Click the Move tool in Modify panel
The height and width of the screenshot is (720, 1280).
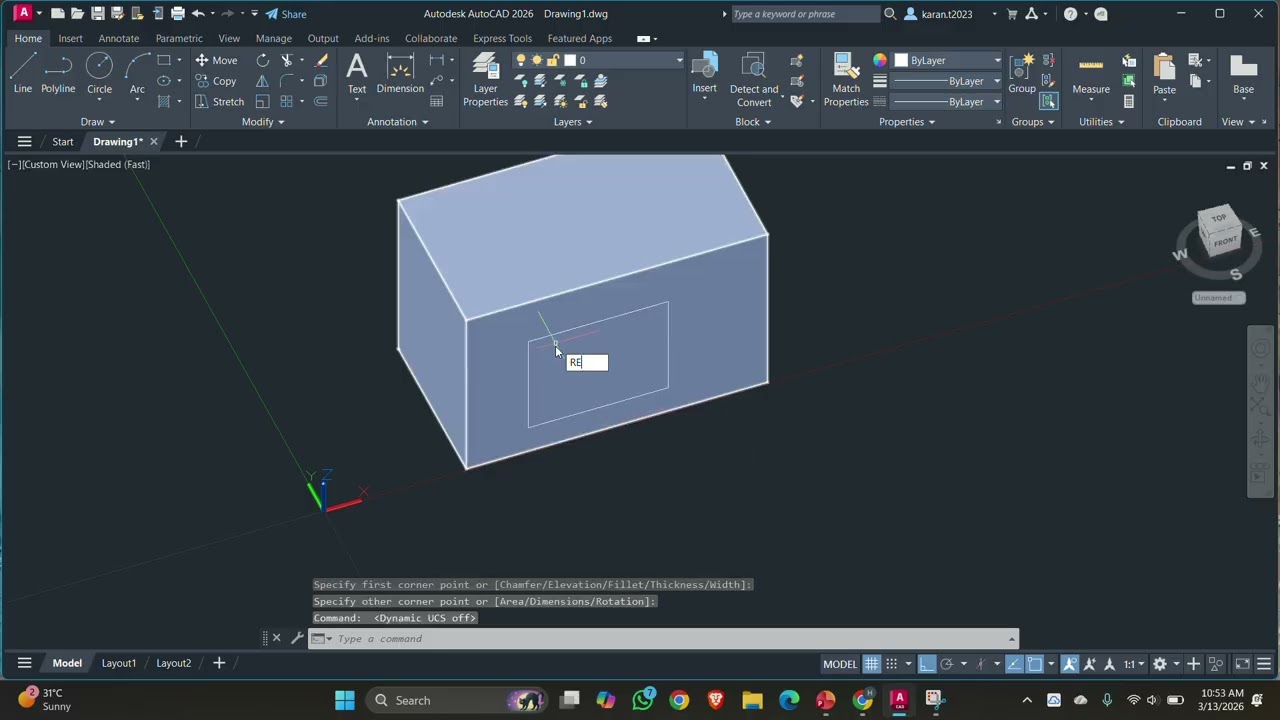[x=216, y=60]
